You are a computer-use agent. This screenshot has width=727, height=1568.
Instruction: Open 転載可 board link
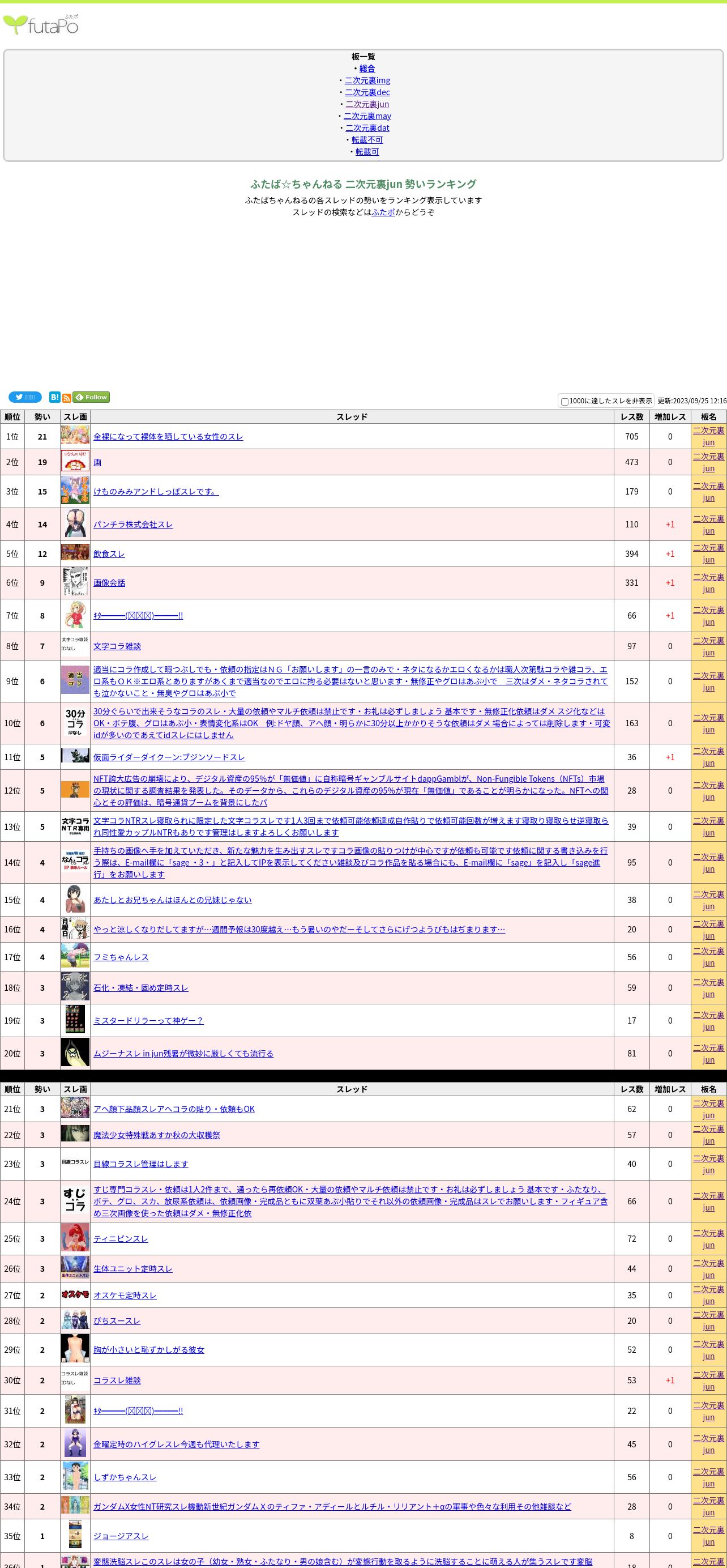coord(367,152)
